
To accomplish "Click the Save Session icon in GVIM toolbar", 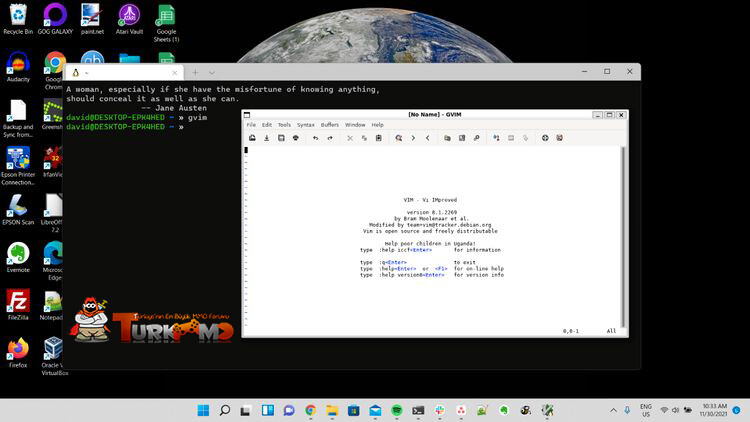I will coord(462,138).
